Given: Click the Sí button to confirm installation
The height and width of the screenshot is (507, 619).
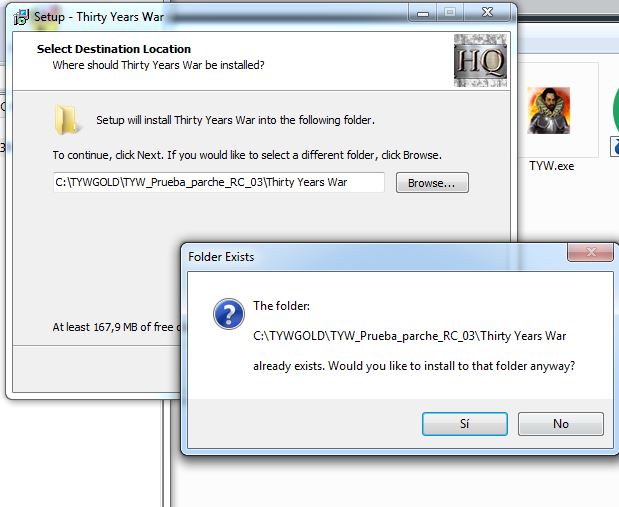Looking at the screenshot, I should tap(463, 424).
